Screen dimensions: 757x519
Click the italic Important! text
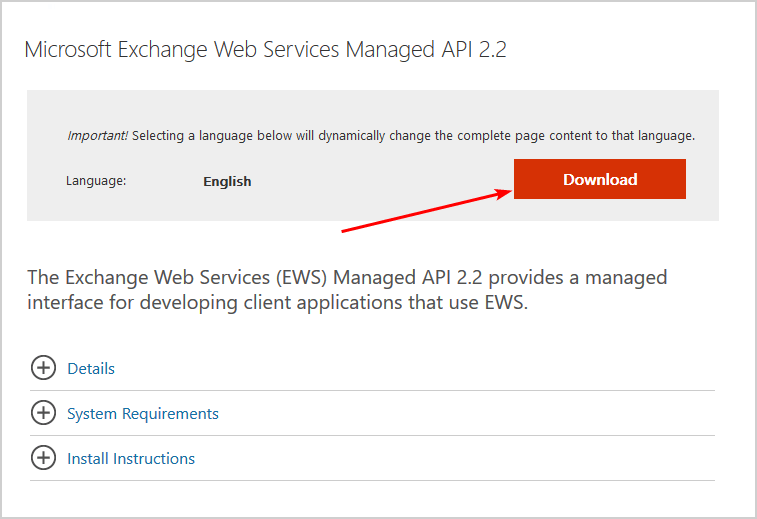pos(97,135)
